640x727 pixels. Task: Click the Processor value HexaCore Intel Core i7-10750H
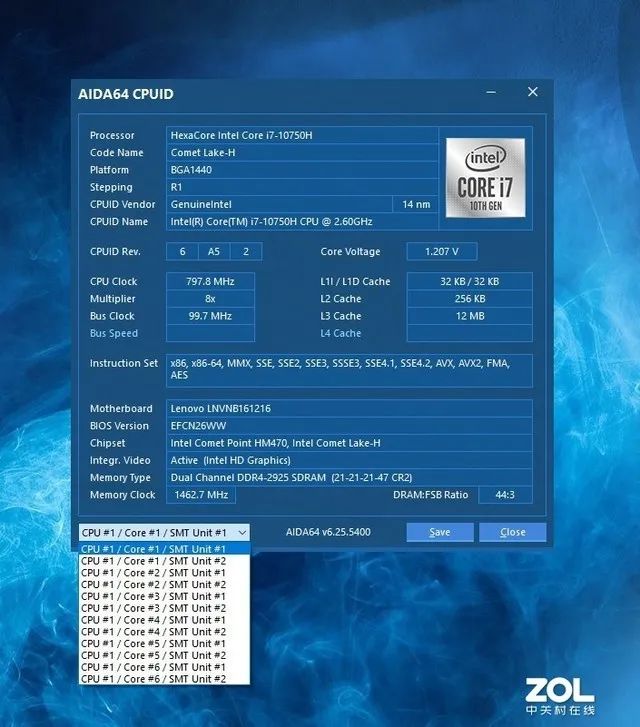[302, 135]
